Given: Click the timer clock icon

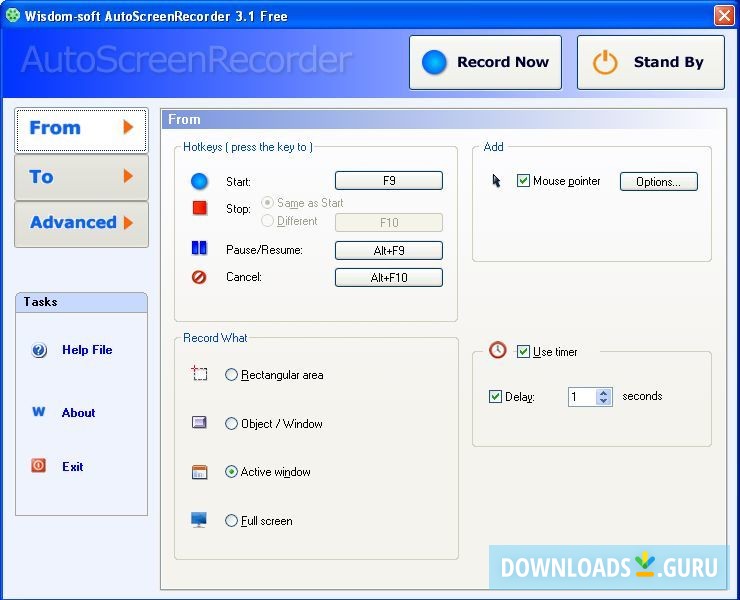Looking at the screenshot, I should point(497,350).
